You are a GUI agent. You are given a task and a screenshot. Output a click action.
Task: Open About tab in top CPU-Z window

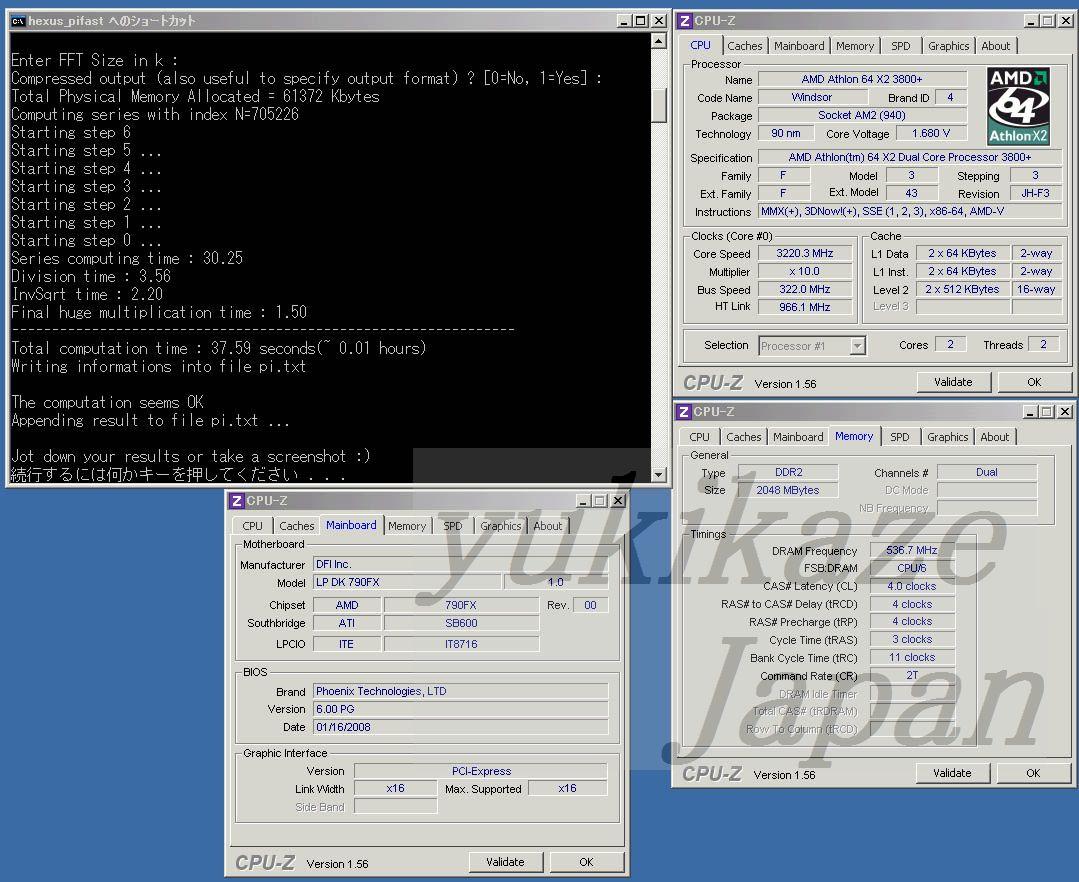point(996,46)
